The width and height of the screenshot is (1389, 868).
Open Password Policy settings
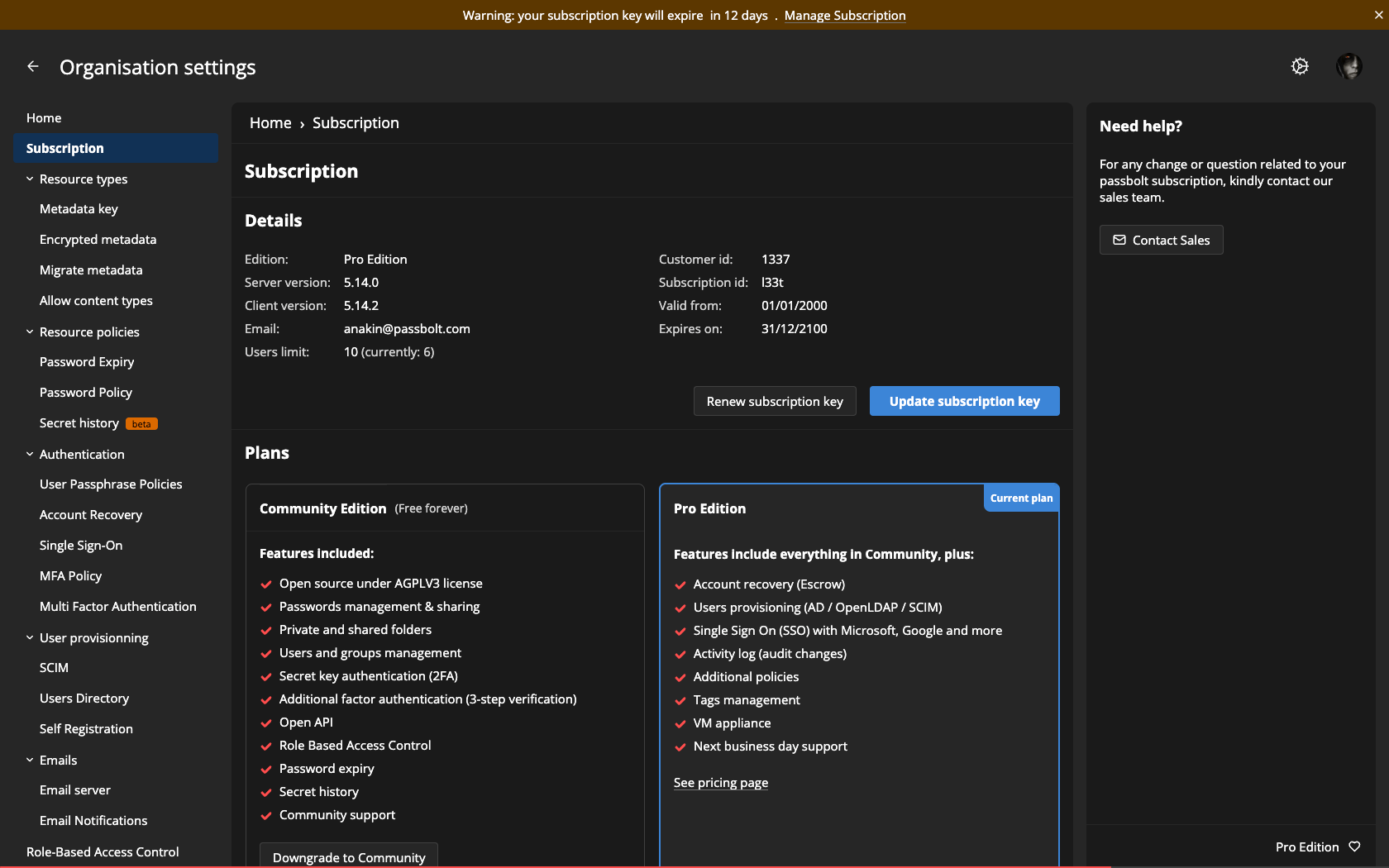point(86,393)
